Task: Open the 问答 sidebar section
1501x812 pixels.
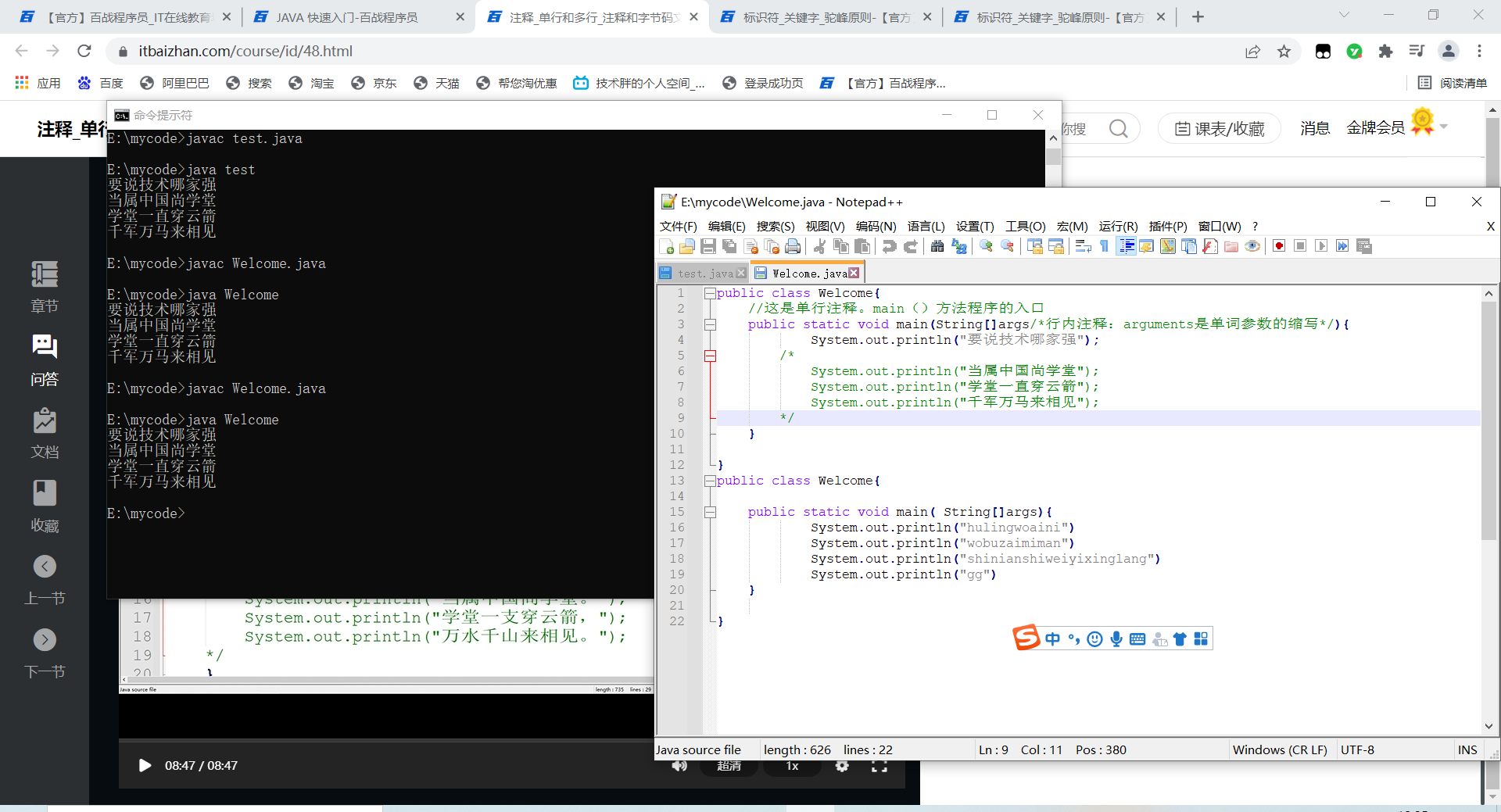Action: click(45, 360)
